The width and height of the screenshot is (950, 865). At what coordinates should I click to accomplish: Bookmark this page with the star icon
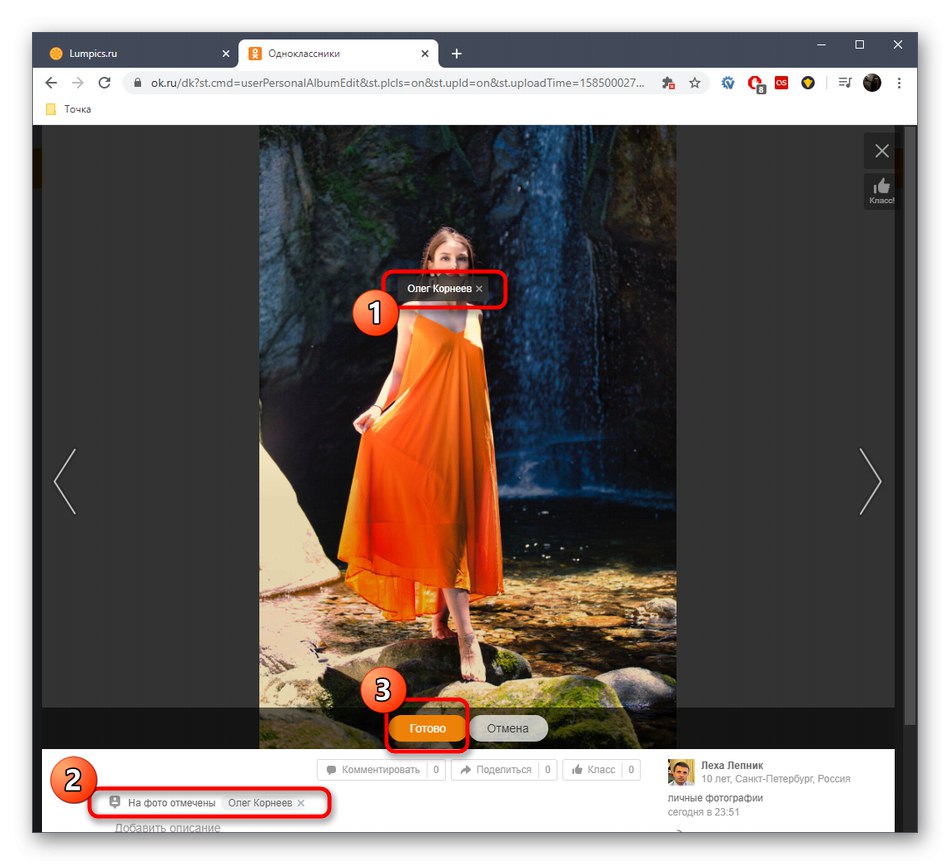pyautogui.click(x=695, y=83)
